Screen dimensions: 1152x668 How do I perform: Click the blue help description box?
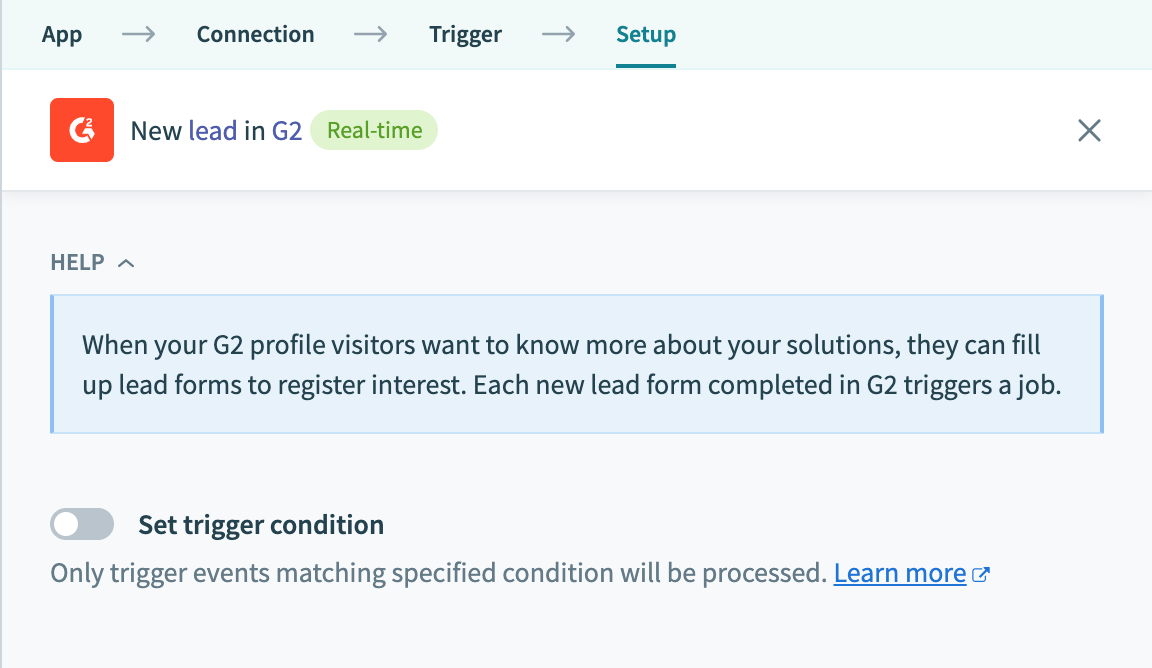tap(576, 364)
